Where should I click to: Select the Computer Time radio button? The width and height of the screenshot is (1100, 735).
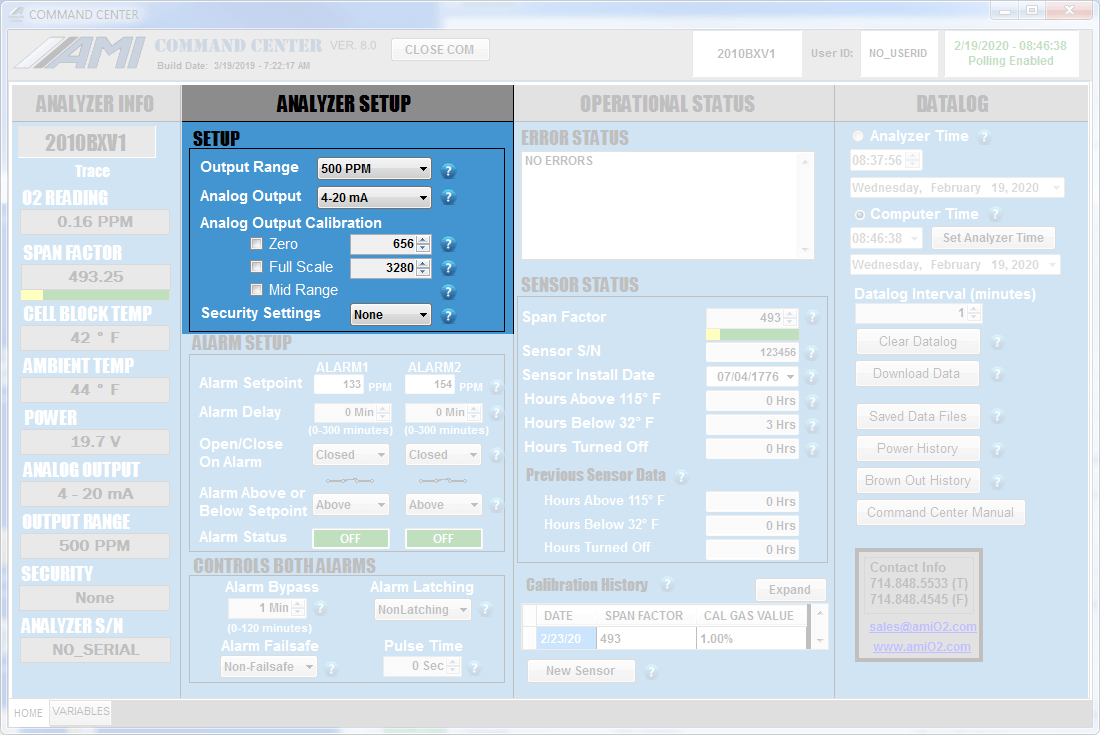pos(859,215)
